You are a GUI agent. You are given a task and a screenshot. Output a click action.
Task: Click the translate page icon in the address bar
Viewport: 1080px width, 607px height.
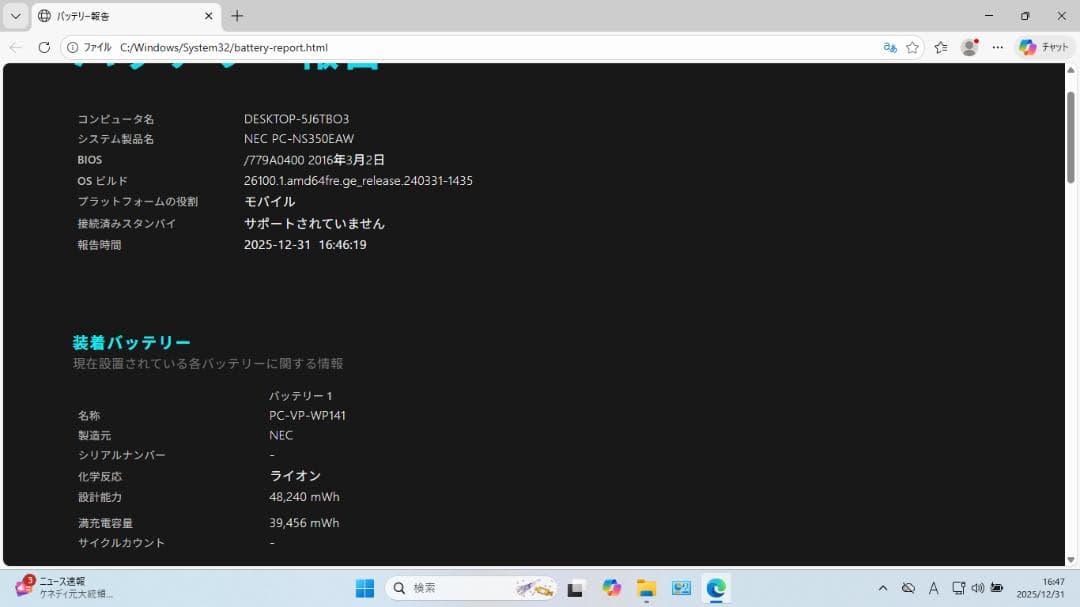coord(891,47)
